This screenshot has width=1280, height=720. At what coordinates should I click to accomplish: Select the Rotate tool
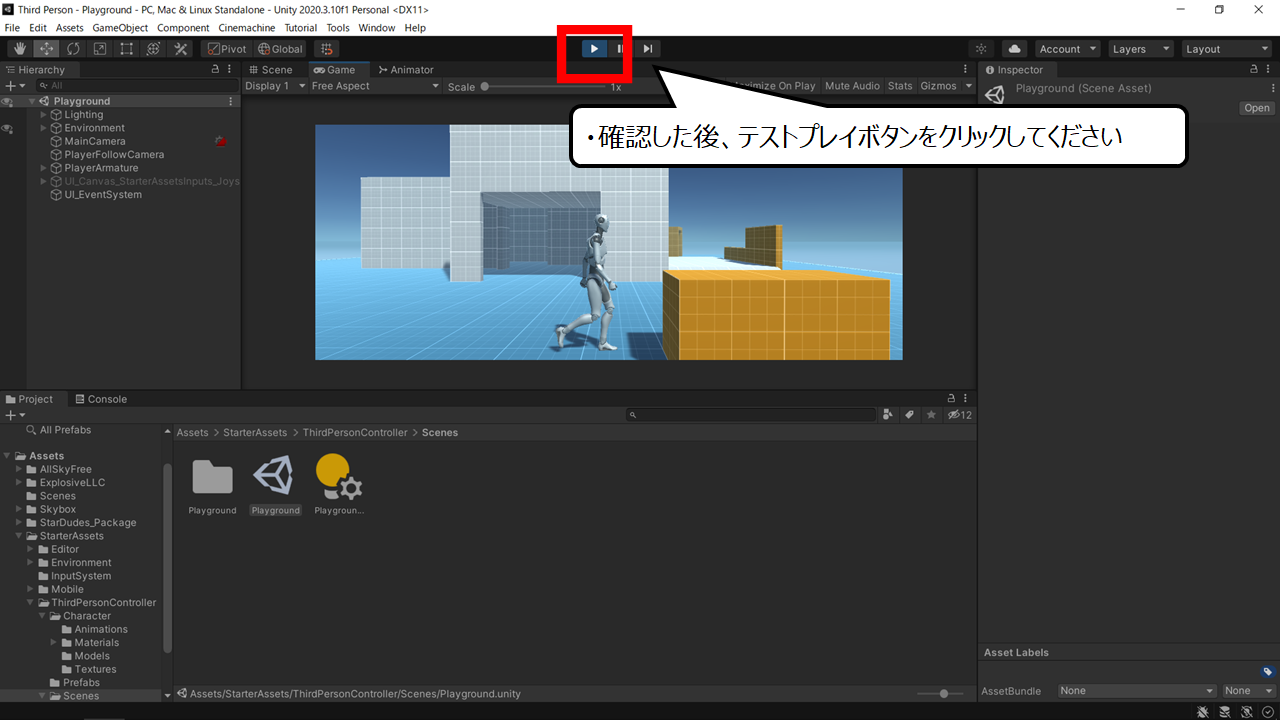(x=73, y=49)
